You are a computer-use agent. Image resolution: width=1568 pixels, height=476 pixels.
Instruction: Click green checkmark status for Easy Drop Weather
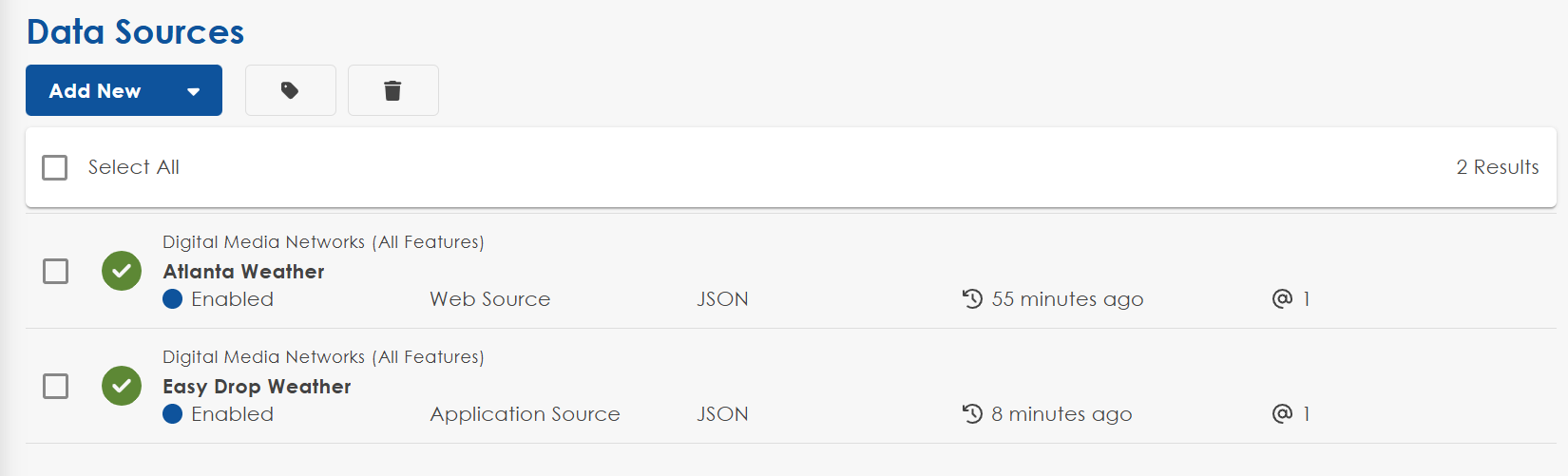click(122, 386)
